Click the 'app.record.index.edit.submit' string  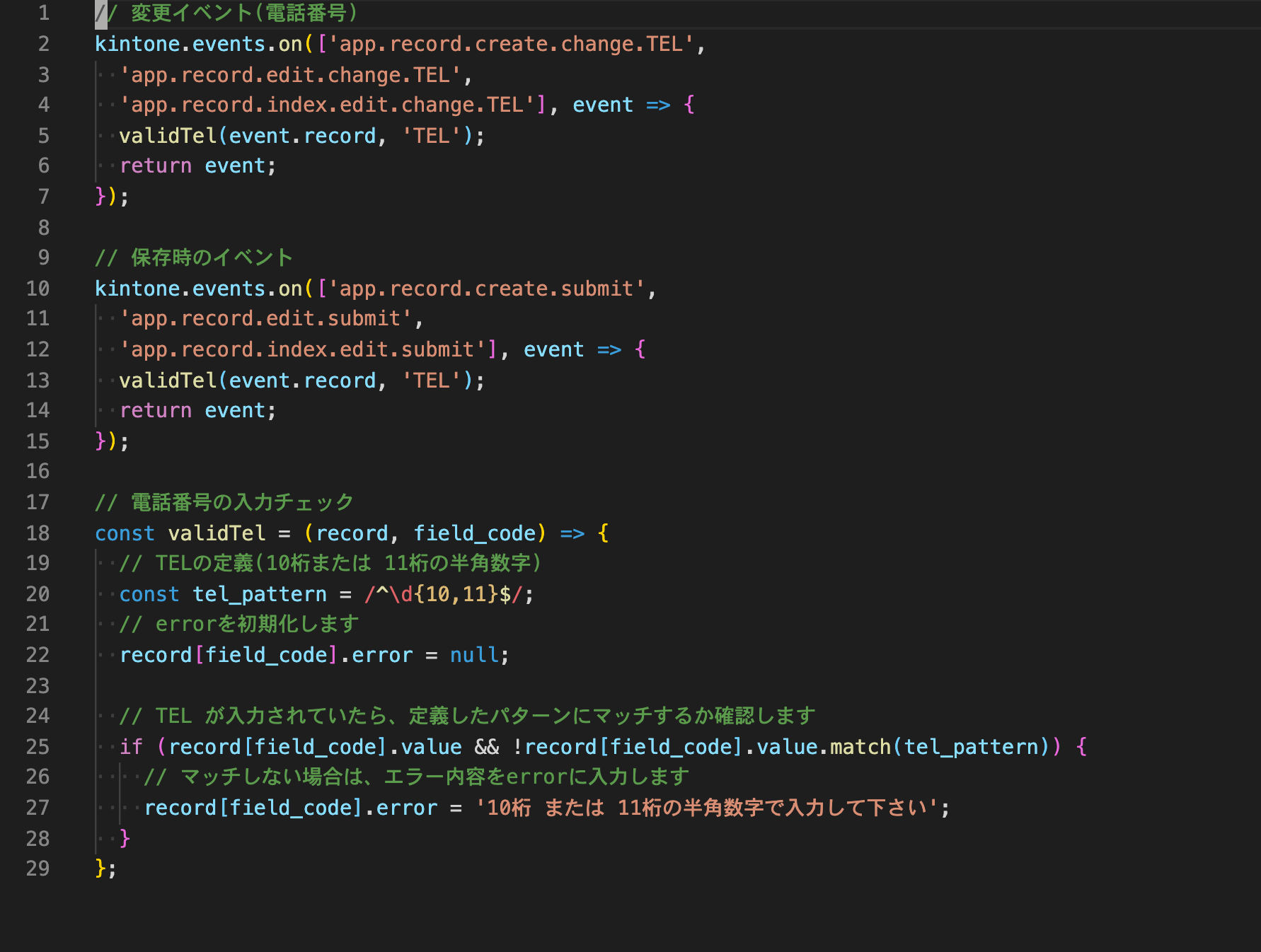303,350
